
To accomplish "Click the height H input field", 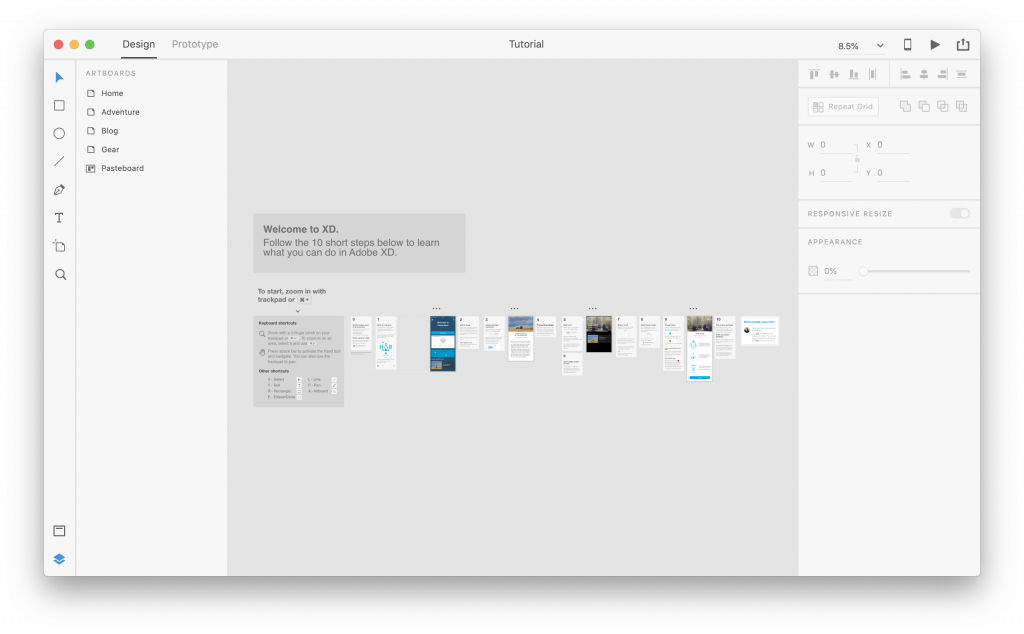I will [836, 173].
